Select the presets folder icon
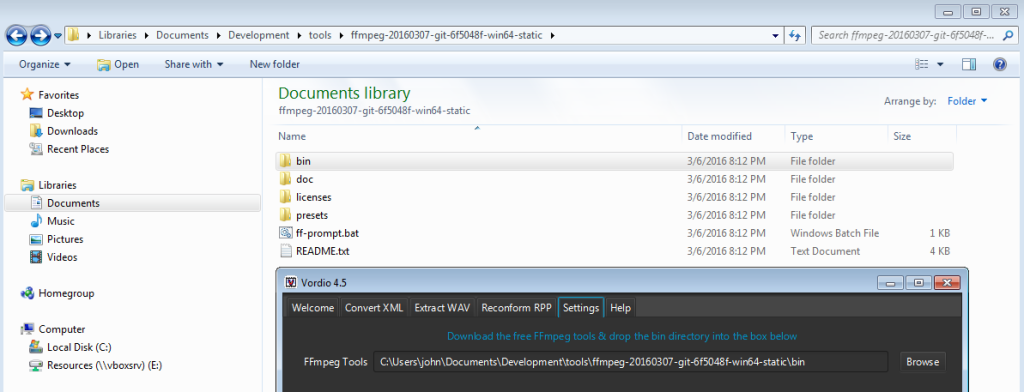1024x392 pixels. click(285, 215)
